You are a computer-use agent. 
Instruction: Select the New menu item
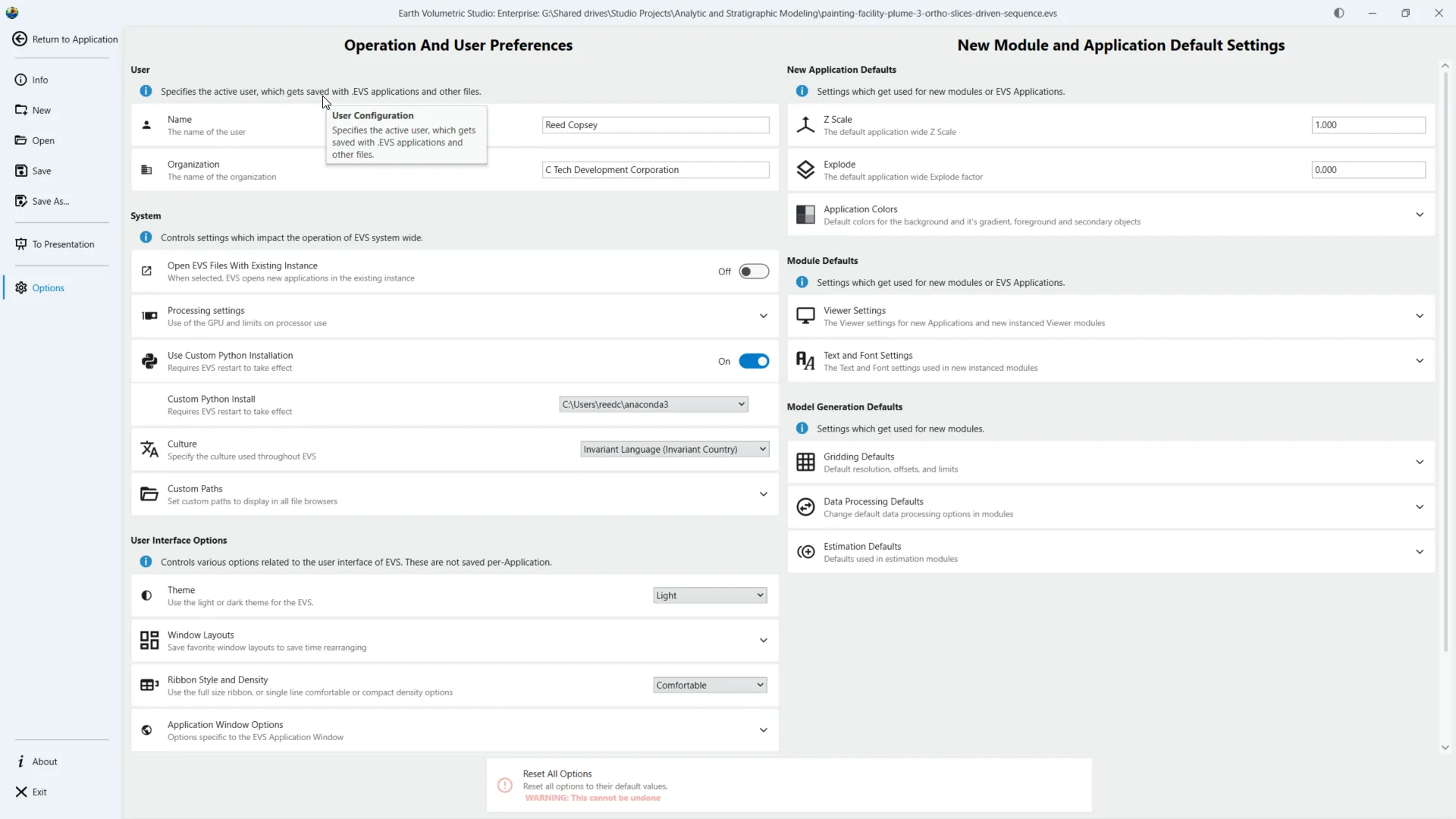point(41,110)
